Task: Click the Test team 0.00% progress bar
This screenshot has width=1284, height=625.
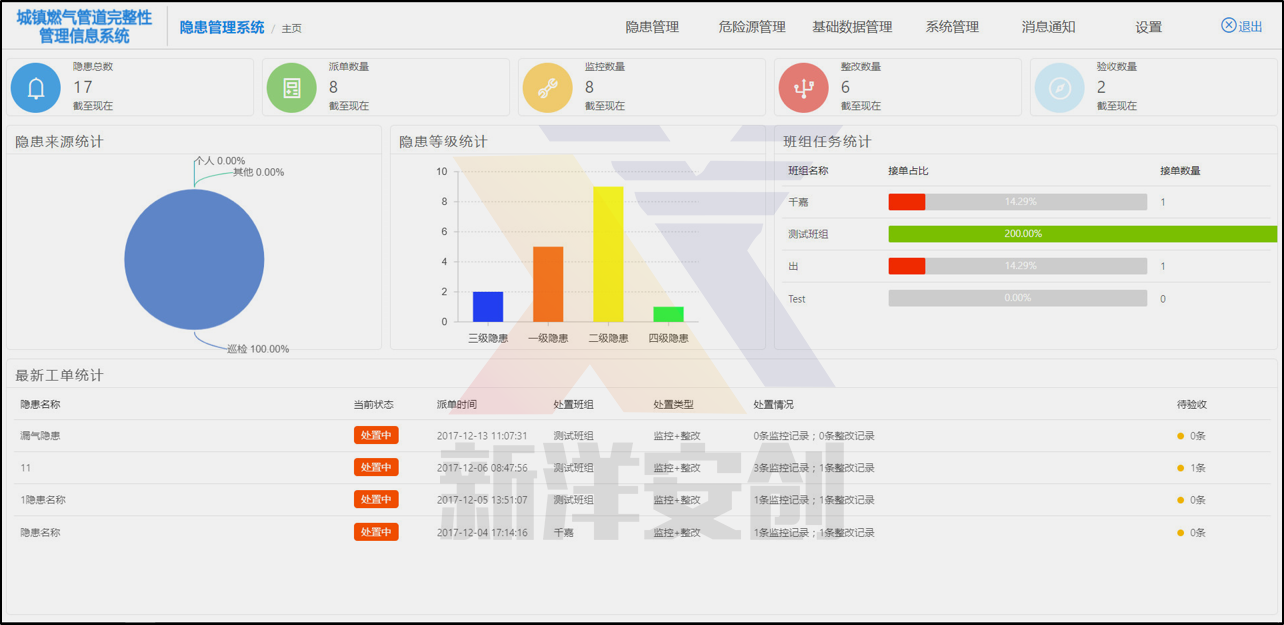Action: (1018, 298)
